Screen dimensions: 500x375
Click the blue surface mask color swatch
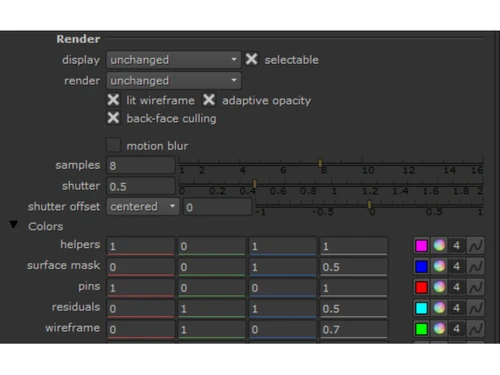422,266
